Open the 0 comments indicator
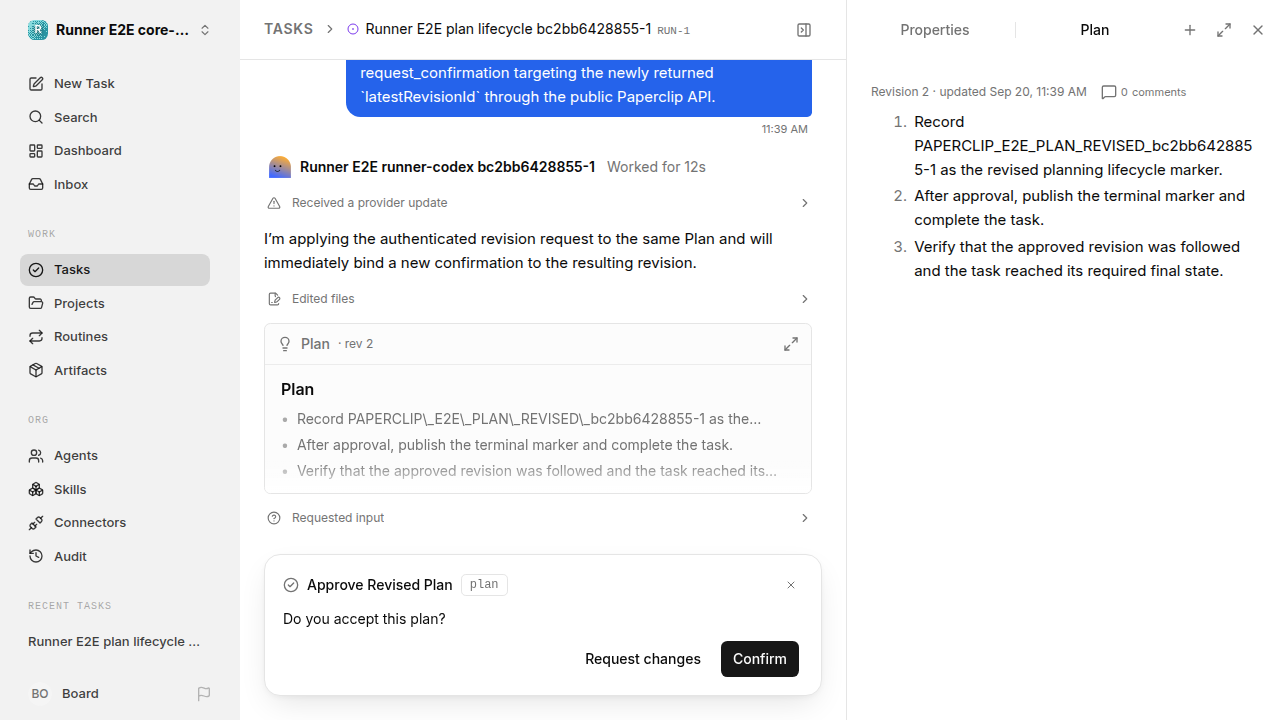The width and height of the screenshot is (1280, 720). click(x=1144, y=92)
